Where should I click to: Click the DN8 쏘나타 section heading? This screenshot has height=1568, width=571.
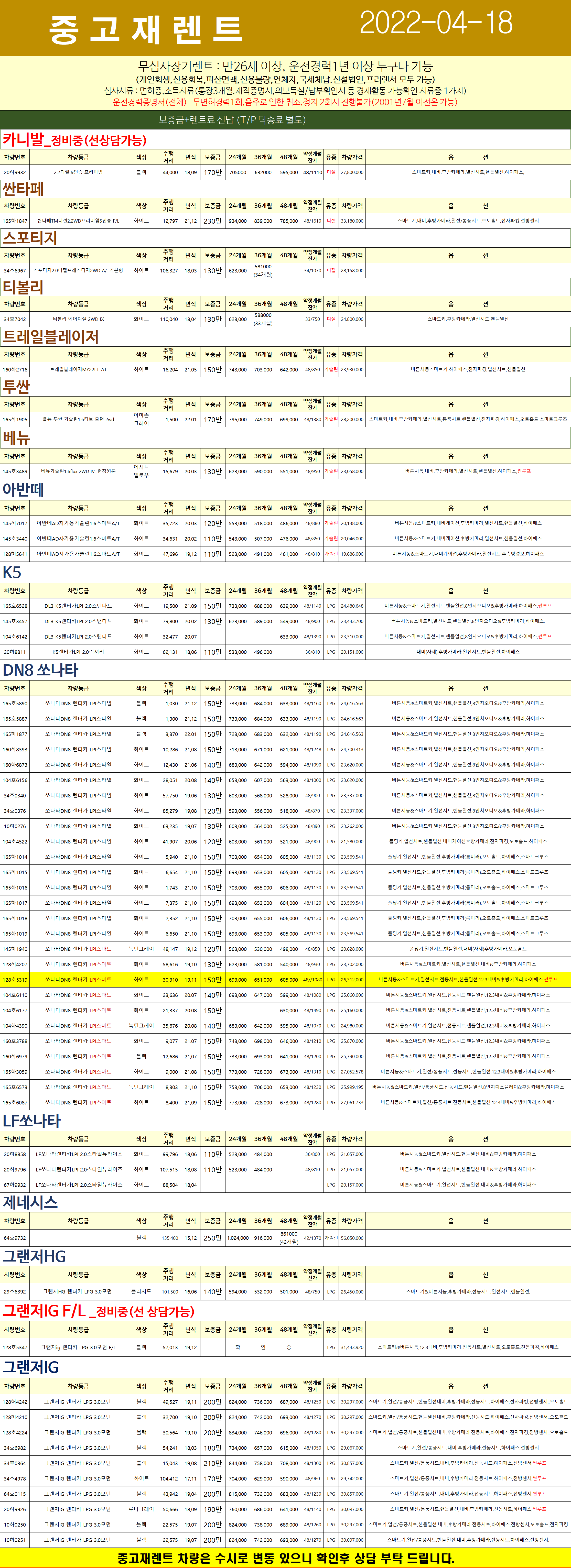tap(41, 670)
